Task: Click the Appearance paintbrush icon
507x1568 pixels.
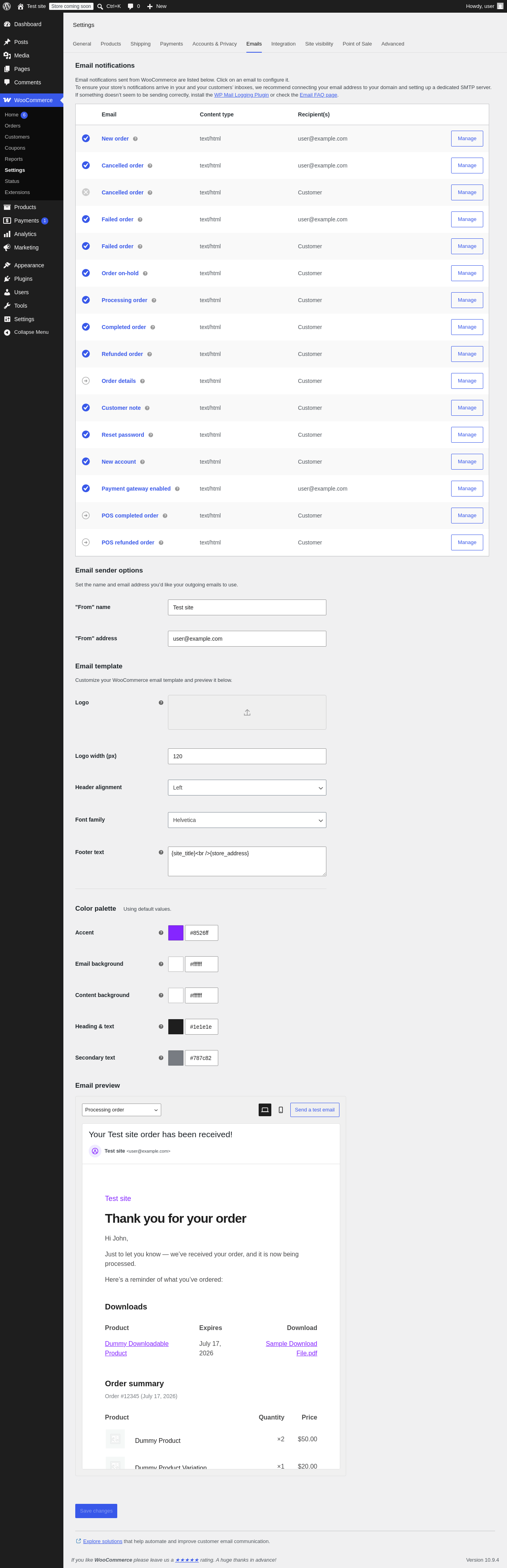Action: [x=7, y=265]
